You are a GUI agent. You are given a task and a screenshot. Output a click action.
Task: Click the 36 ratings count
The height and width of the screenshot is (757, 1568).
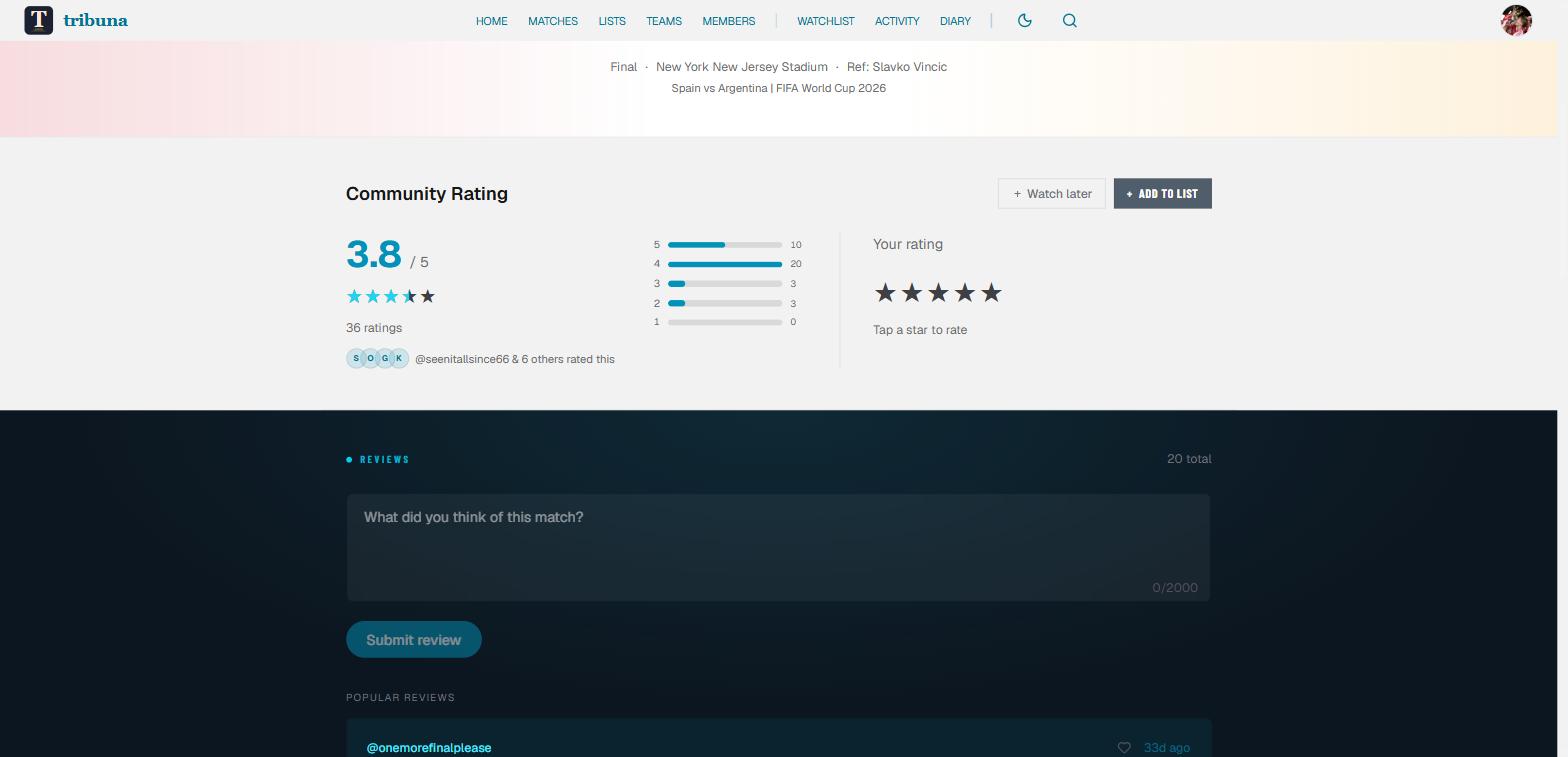point(374,328)
